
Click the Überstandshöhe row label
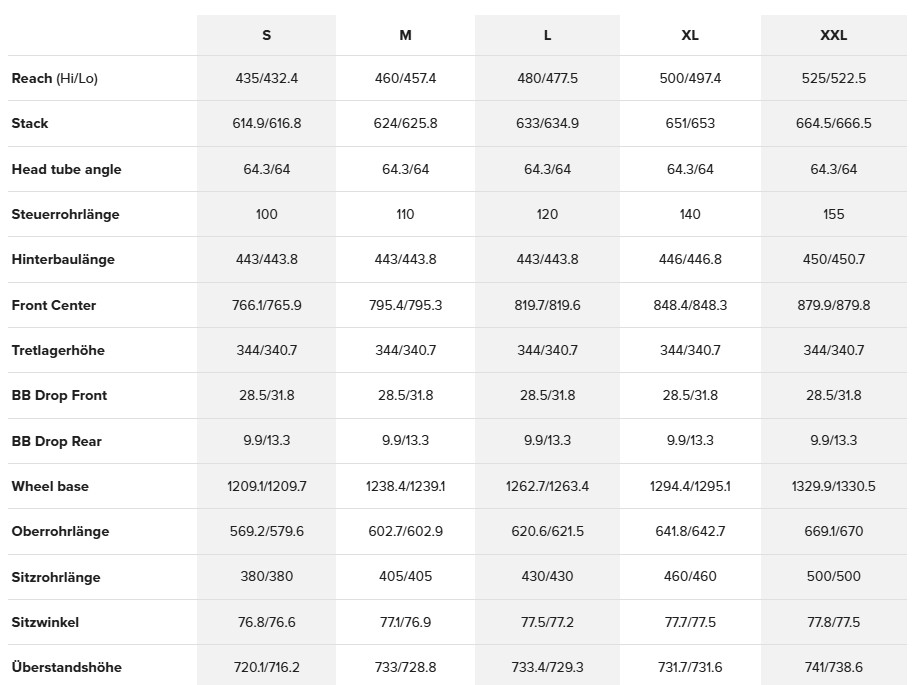[x=66, y=667]
